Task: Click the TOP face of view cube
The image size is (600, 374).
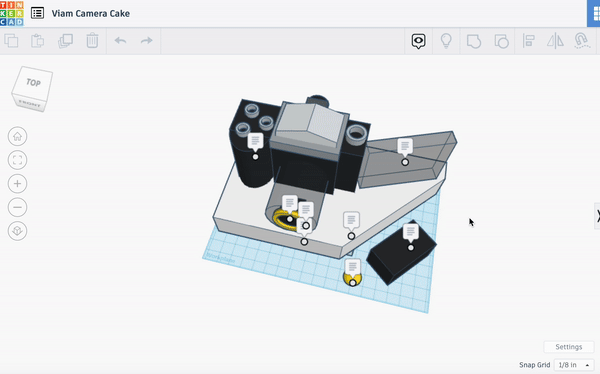Action: pos(34,82)
